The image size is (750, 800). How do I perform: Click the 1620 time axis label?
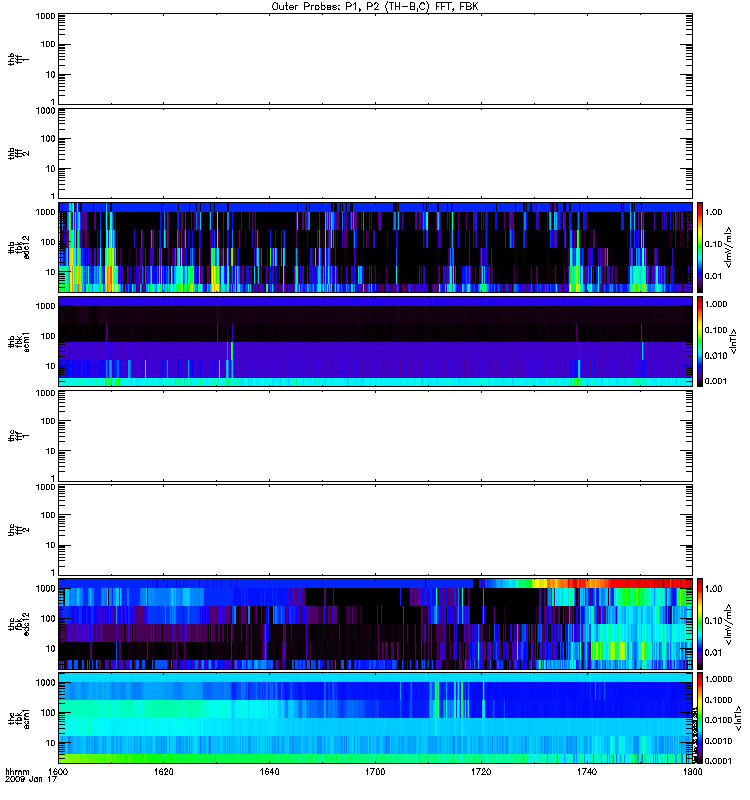click(x=163, y=772)
